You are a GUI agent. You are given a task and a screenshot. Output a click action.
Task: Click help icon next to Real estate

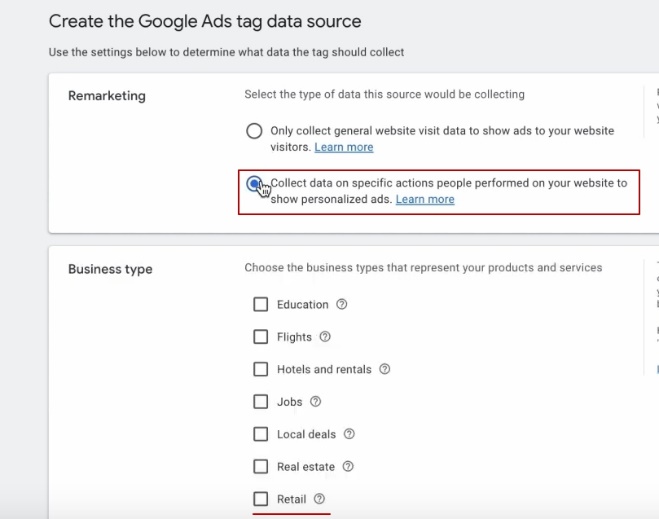[x=347, y=466]
